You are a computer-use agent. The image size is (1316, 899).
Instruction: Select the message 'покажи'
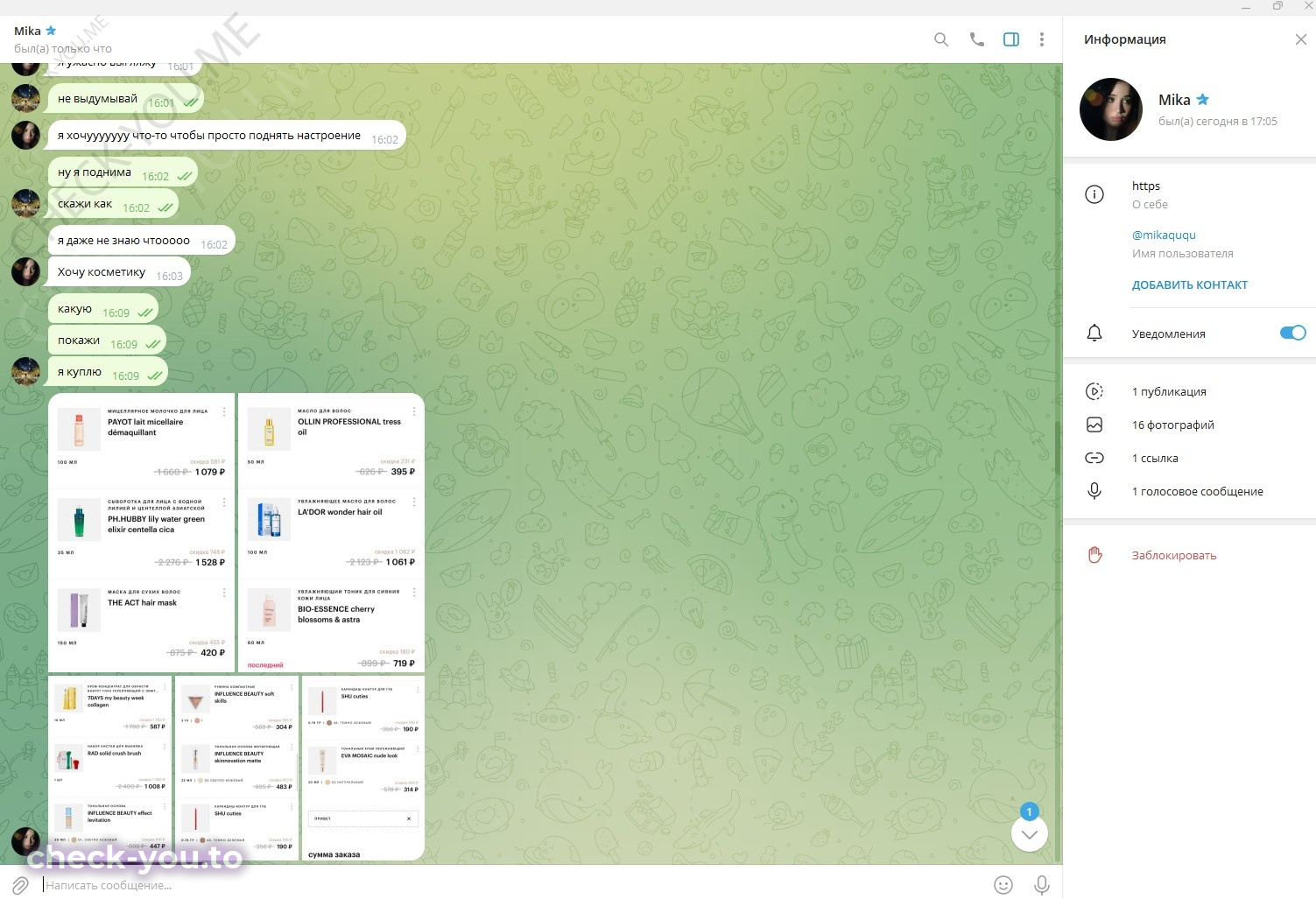pos(107,341)
